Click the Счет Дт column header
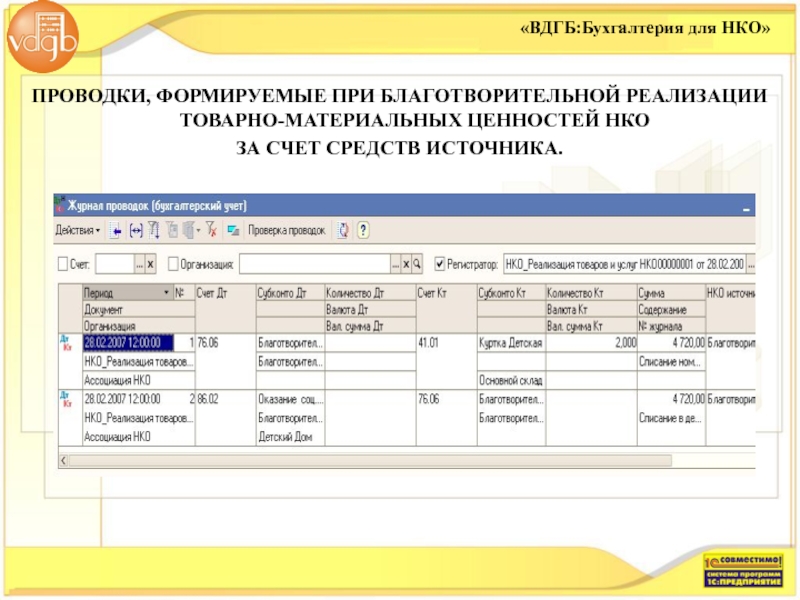This screenshot has height=600, width=800. [226, 309]
